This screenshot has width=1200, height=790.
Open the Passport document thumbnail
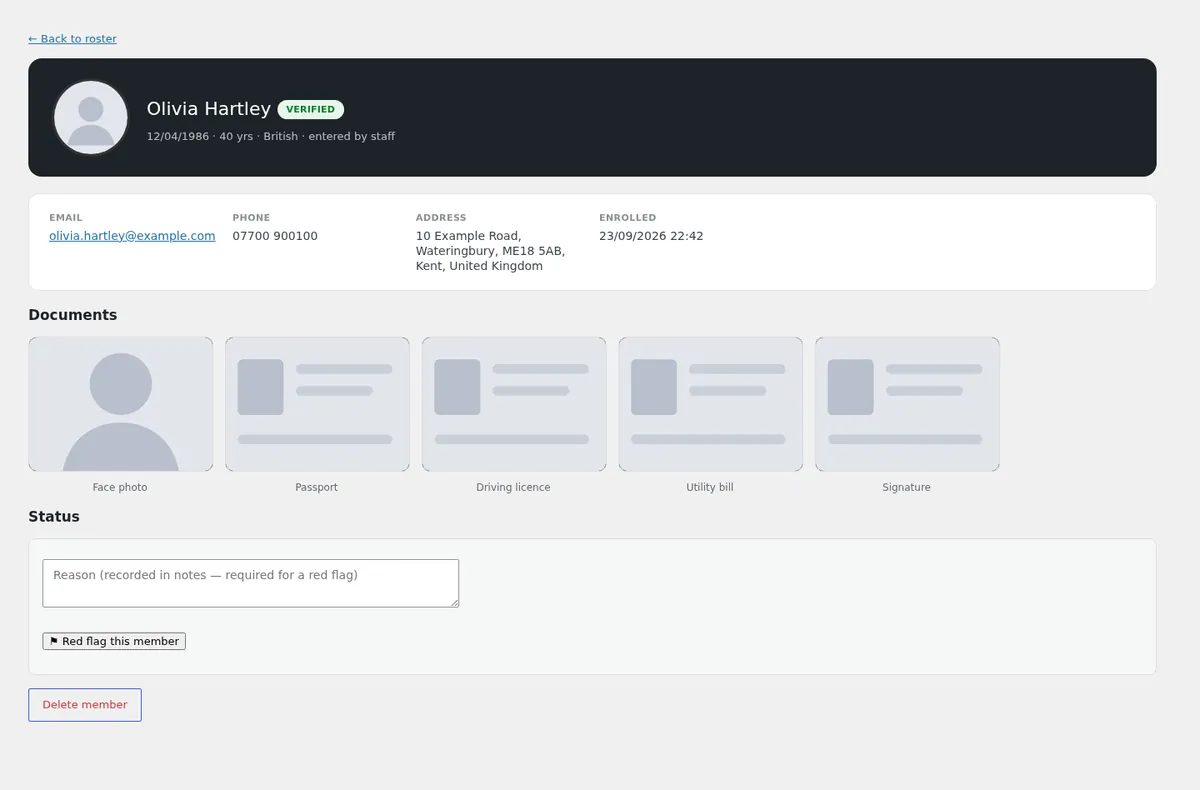coord(317,404)
